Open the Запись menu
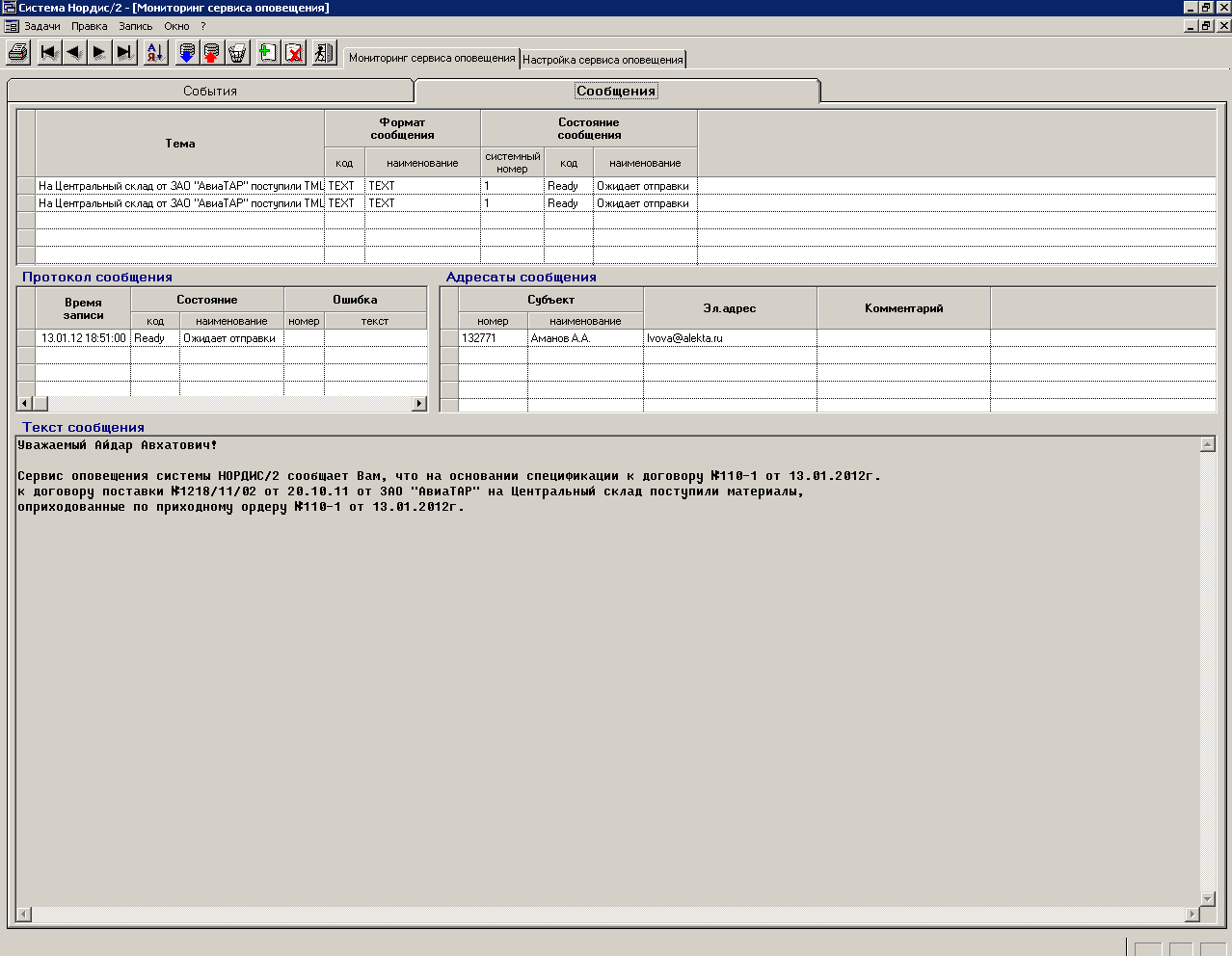 pos(136,26)
